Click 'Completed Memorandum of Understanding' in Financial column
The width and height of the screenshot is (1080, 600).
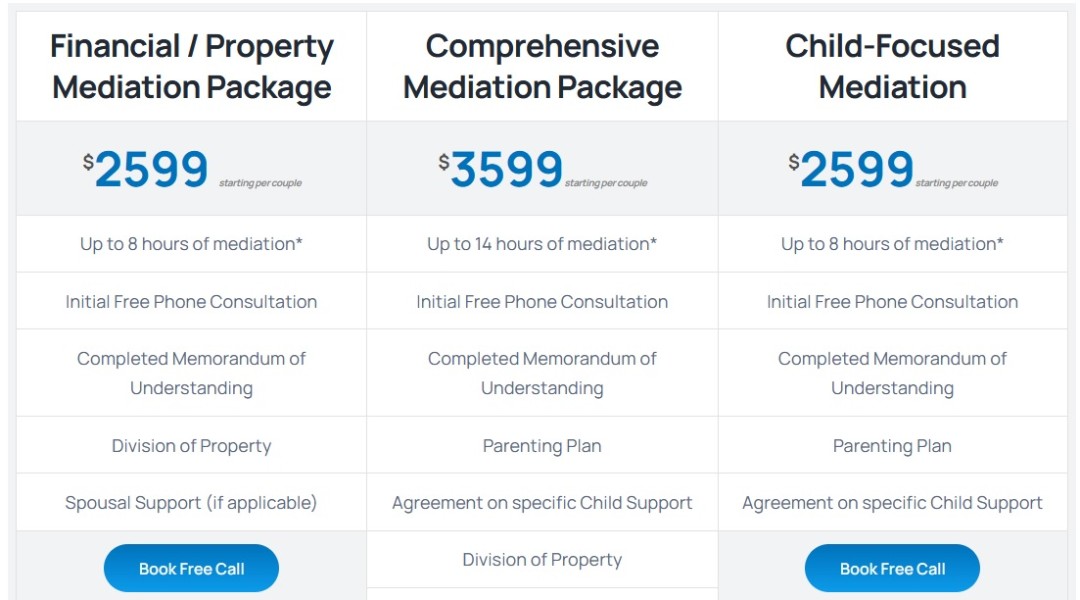(x=191, y=373)
